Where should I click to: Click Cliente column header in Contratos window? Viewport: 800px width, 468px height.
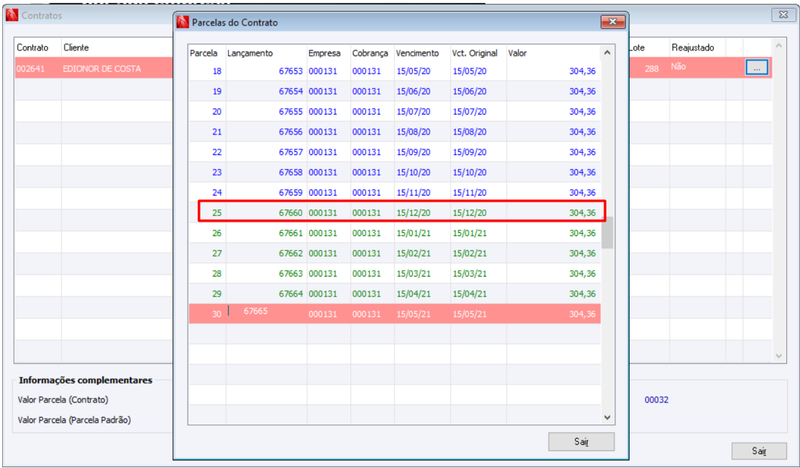(76, 47)
